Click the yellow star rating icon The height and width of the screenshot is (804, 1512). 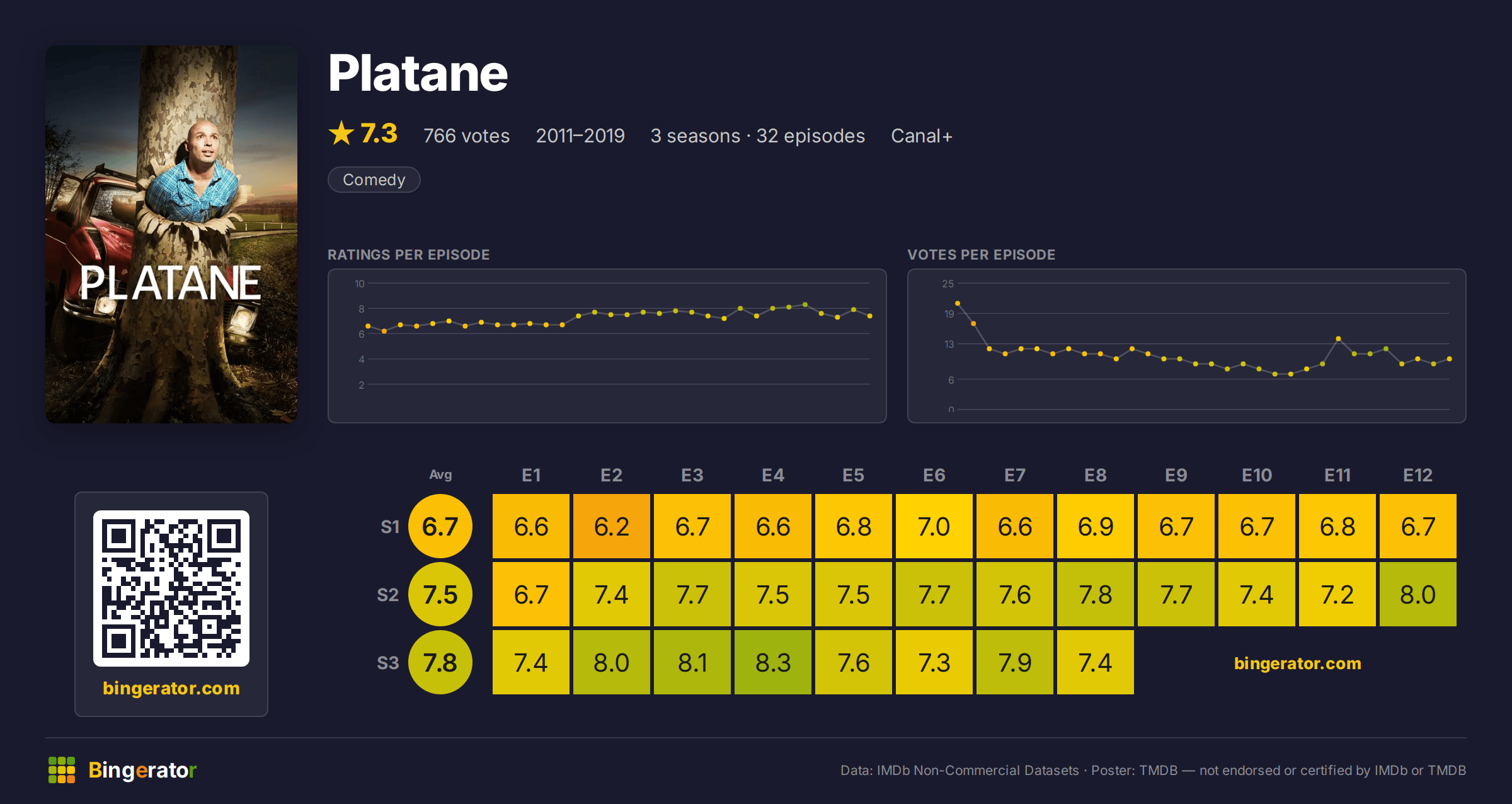coord(341,133)
